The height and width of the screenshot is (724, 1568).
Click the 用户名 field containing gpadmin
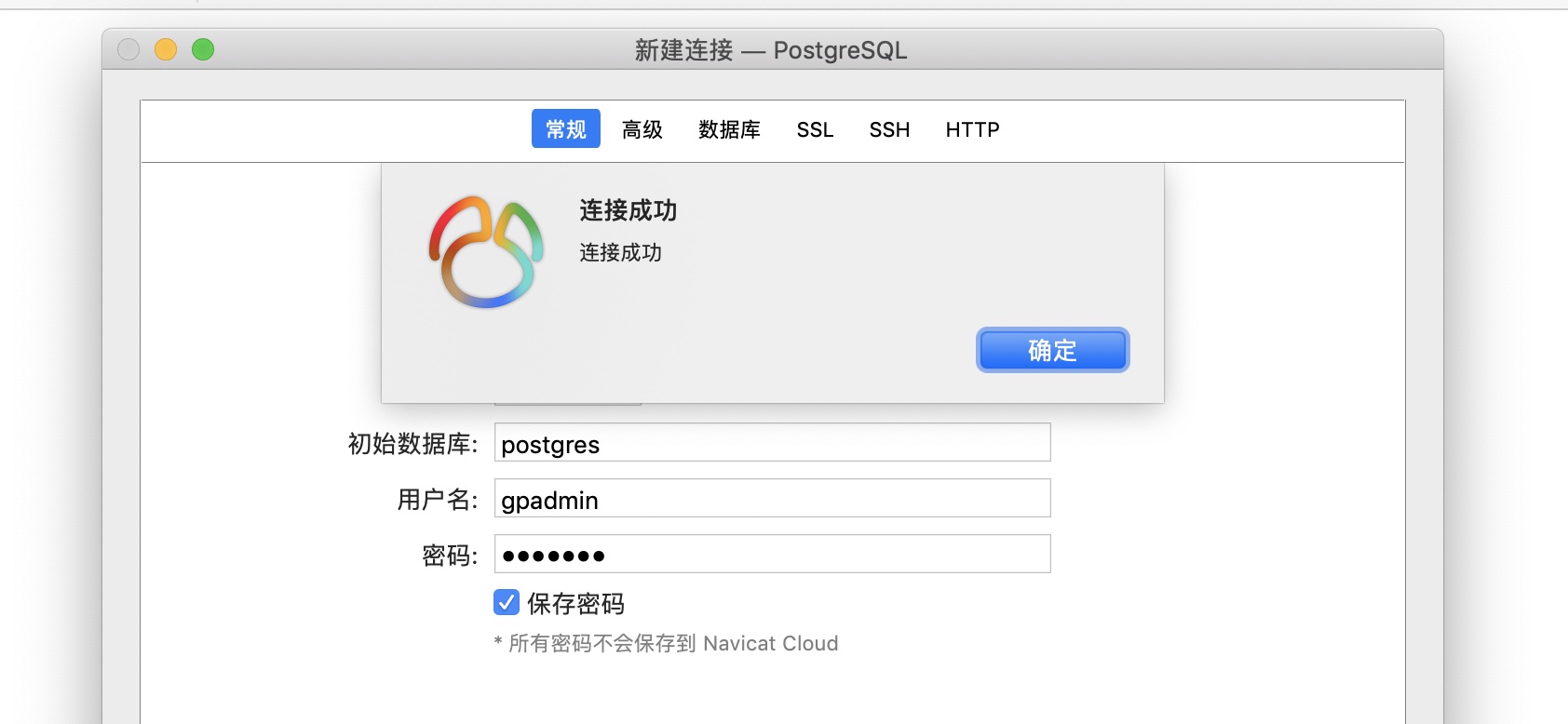(772, 498)
